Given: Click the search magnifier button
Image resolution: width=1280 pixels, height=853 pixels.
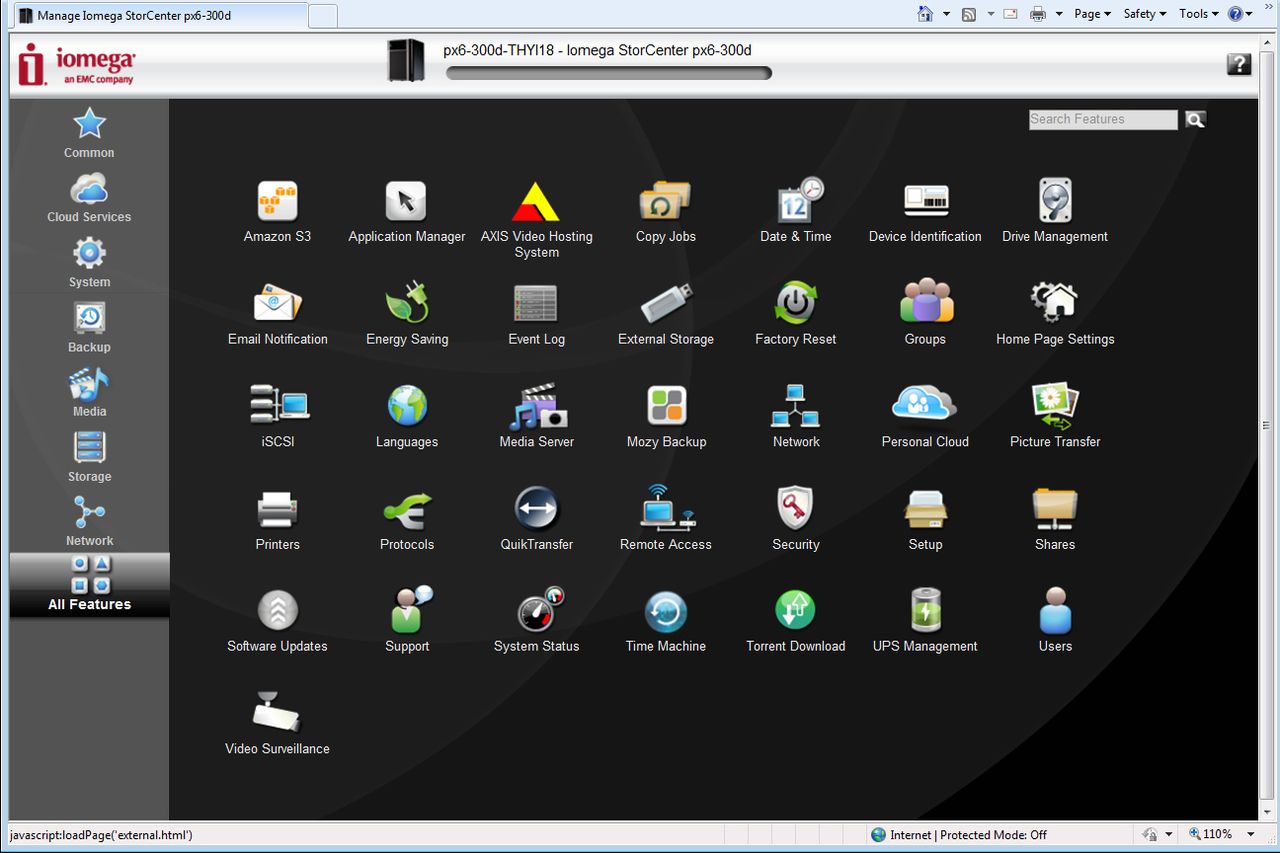Looking at the screenshot, I should pyautogui.click(x=1195, y=119).
